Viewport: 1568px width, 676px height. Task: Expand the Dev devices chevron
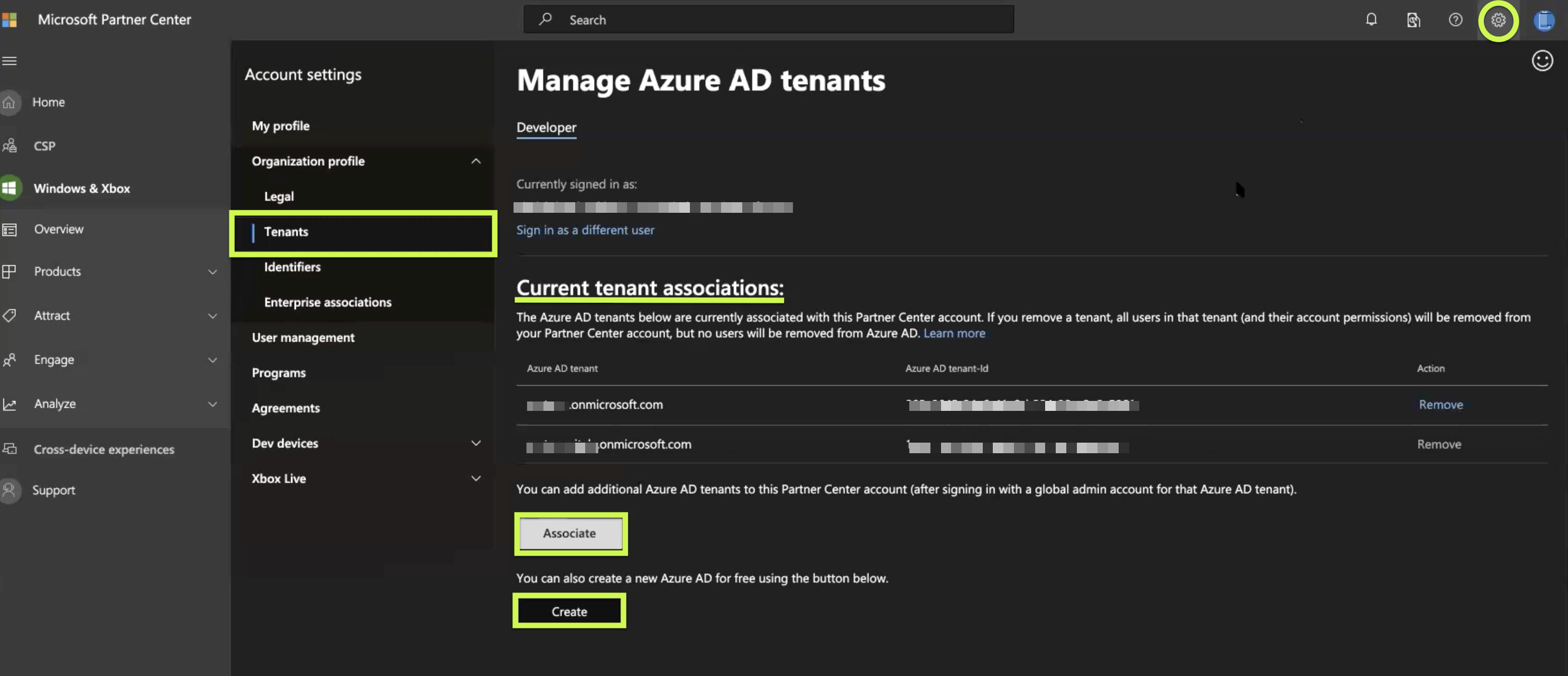click(476, 443)
